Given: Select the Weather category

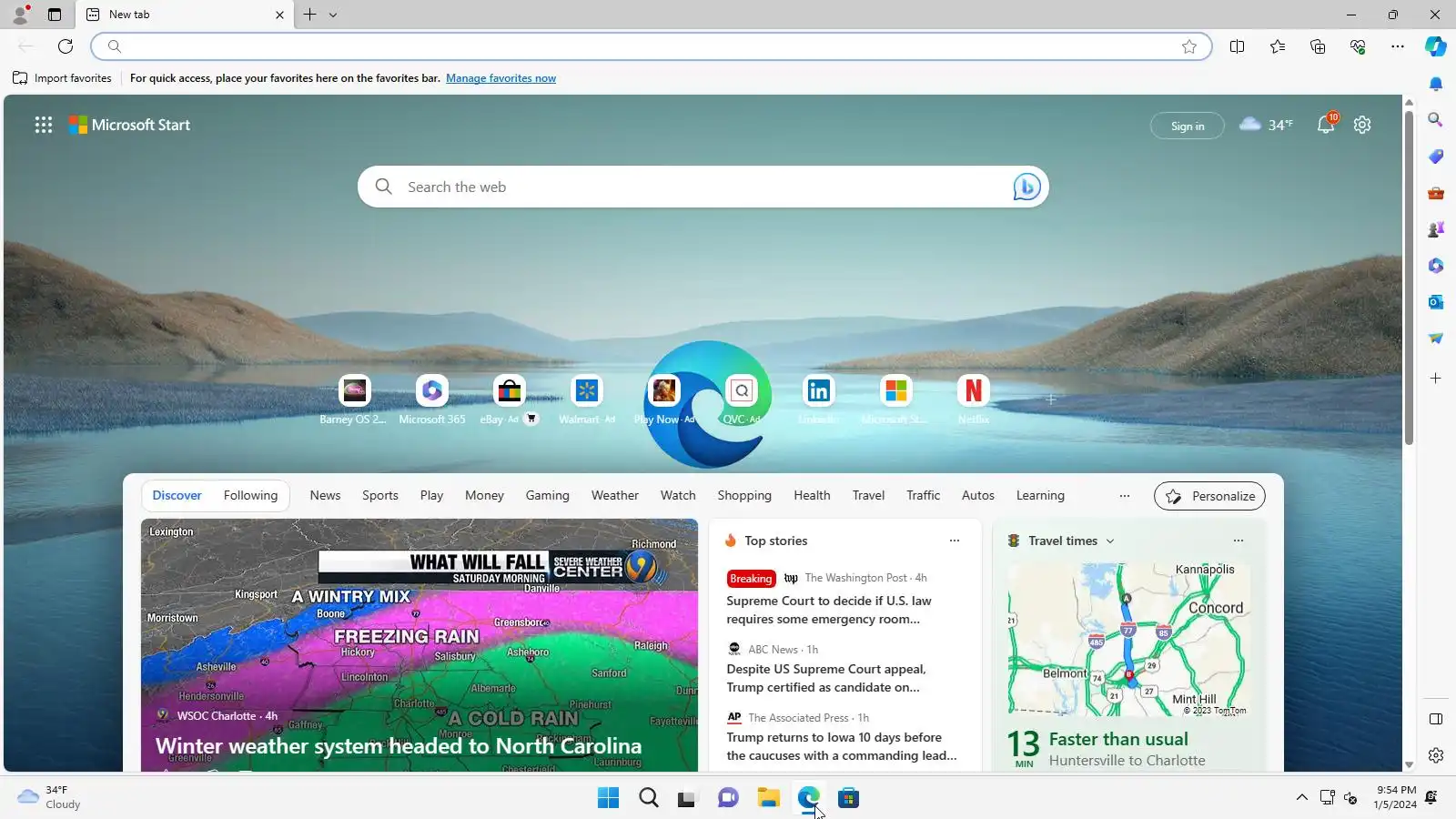Looking at the screenshot, I should pos(615,496).
